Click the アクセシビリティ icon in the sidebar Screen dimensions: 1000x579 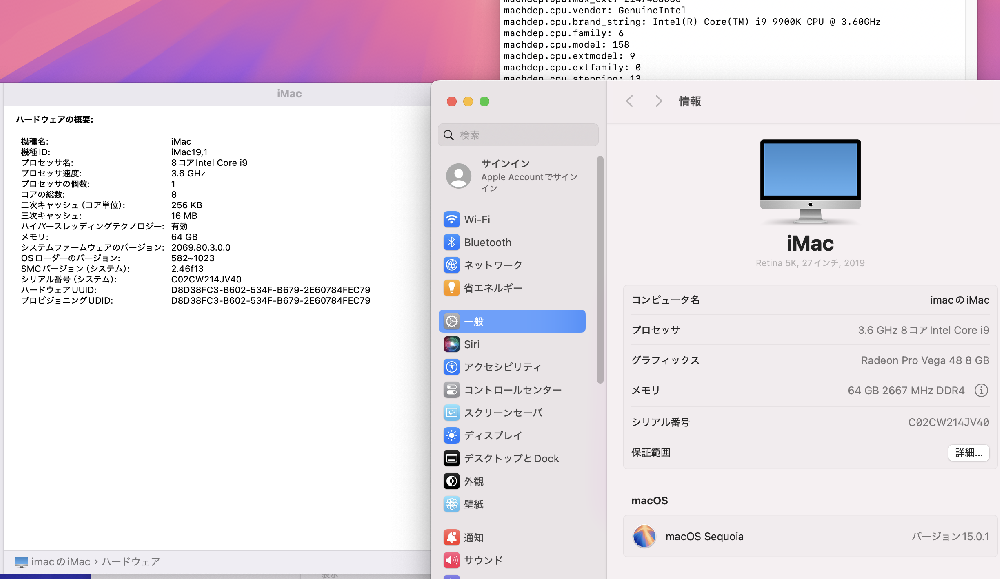click(x=452, y=367)
